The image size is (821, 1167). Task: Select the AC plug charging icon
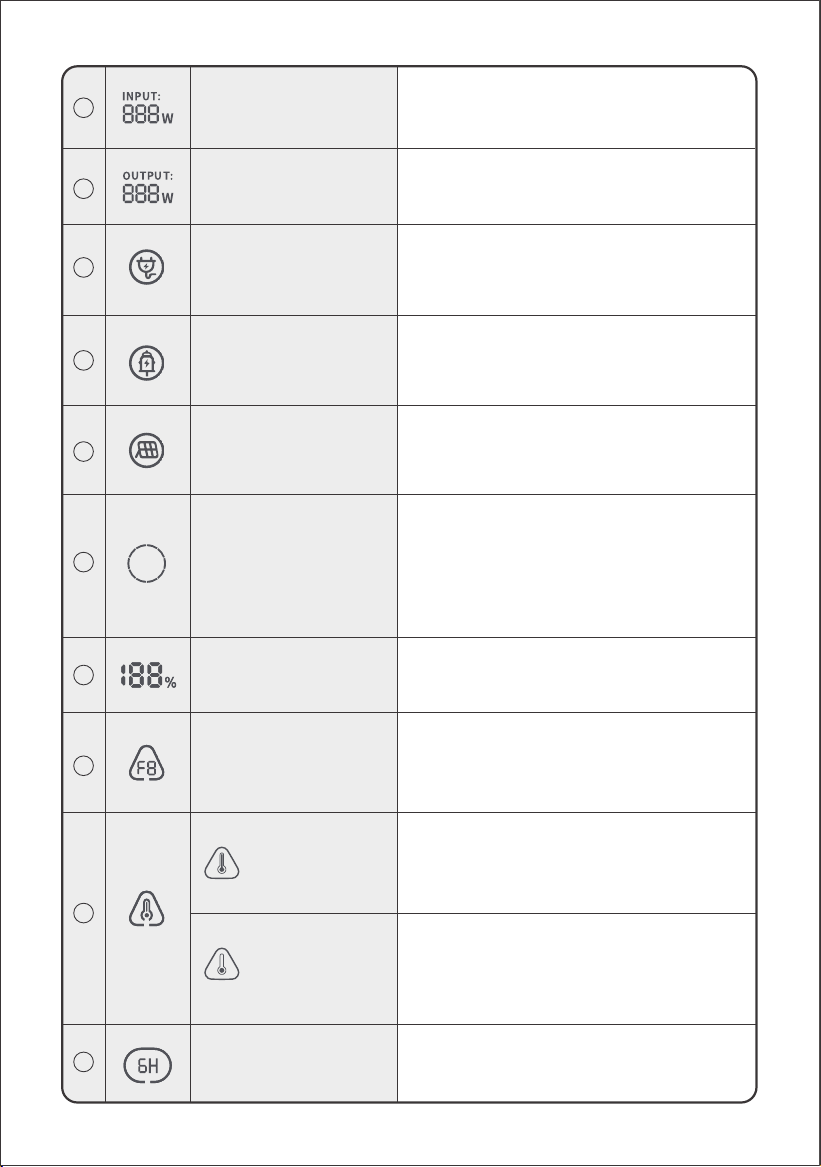(x=147, y=267)
